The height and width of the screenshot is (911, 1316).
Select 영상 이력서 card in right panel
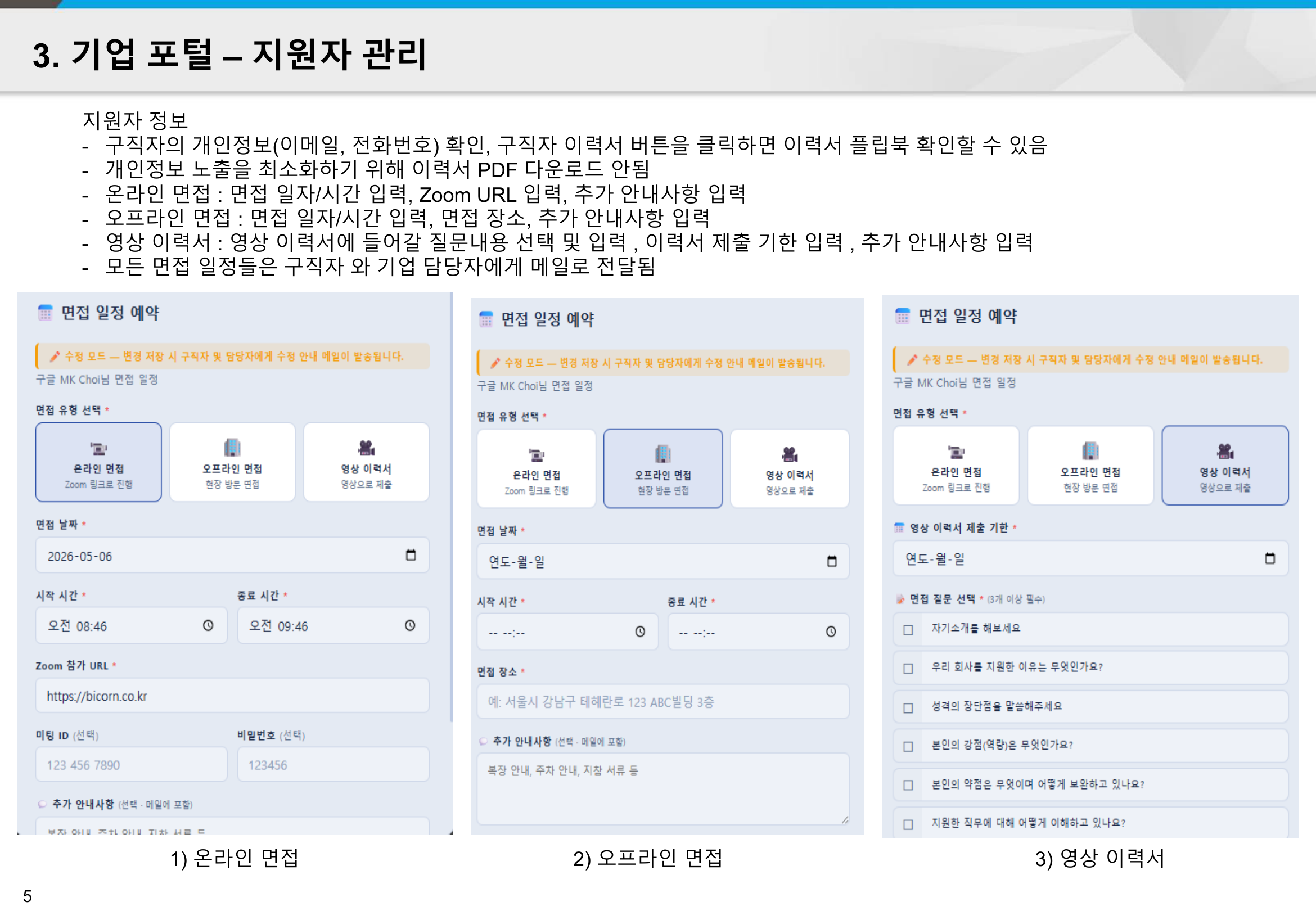tap(1225, 465)
